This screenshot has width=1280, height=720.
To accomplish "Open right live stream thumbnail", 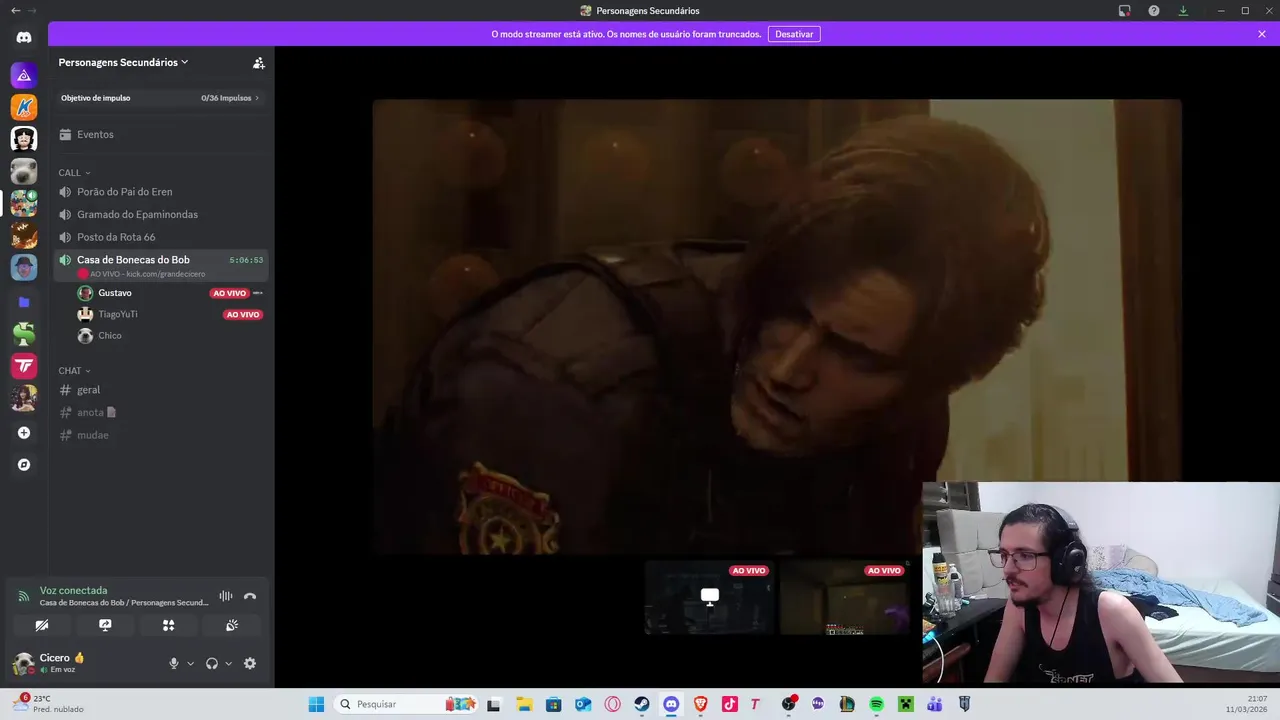I will (844, 597).
